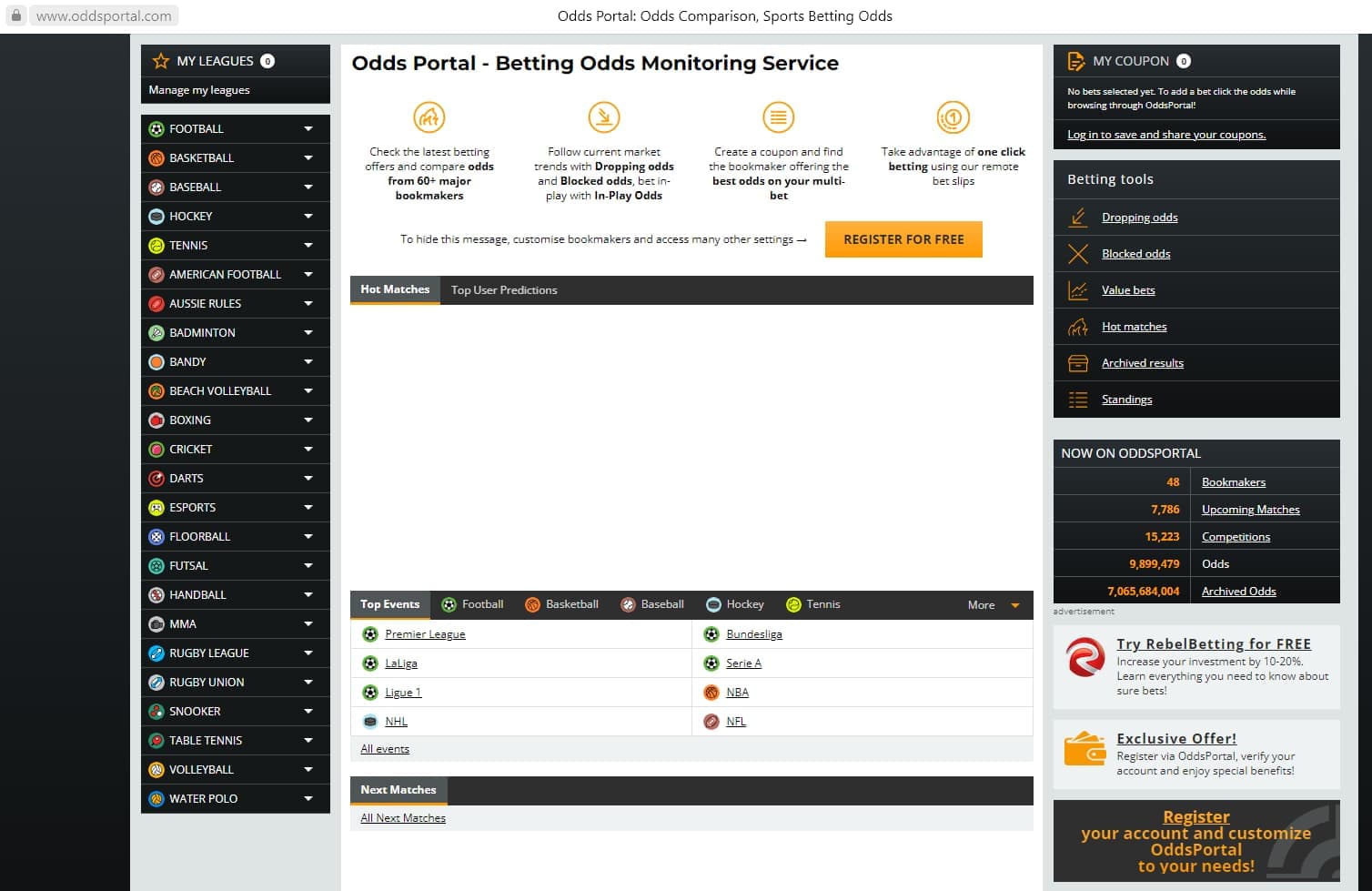Switch to Top User Predictions tab
Image resolution: width=1372 pixels, height=891 pixels.
click(x=504, y=290)
